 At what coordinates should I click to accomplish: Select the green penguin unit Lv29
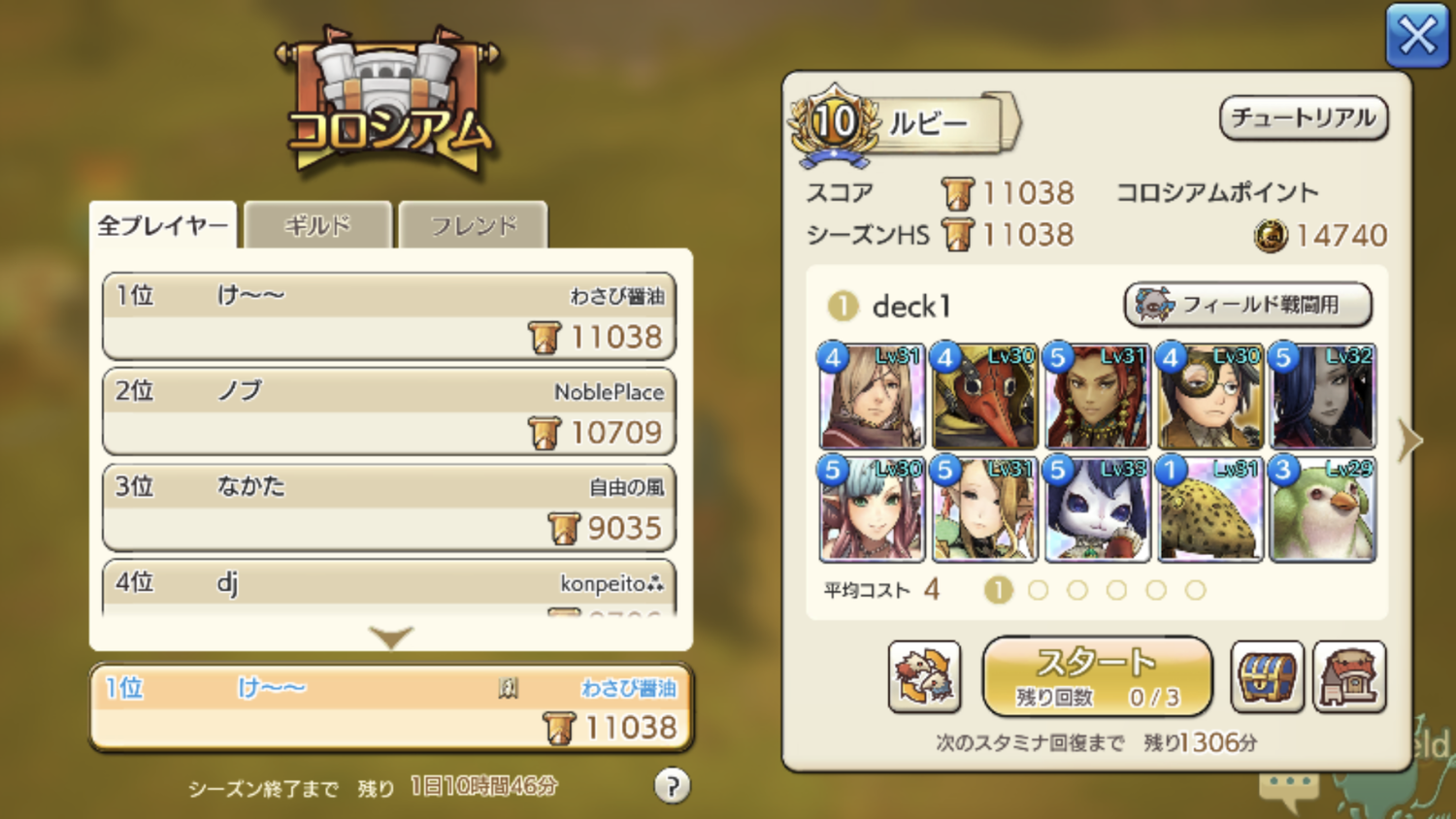point(1323,509)
